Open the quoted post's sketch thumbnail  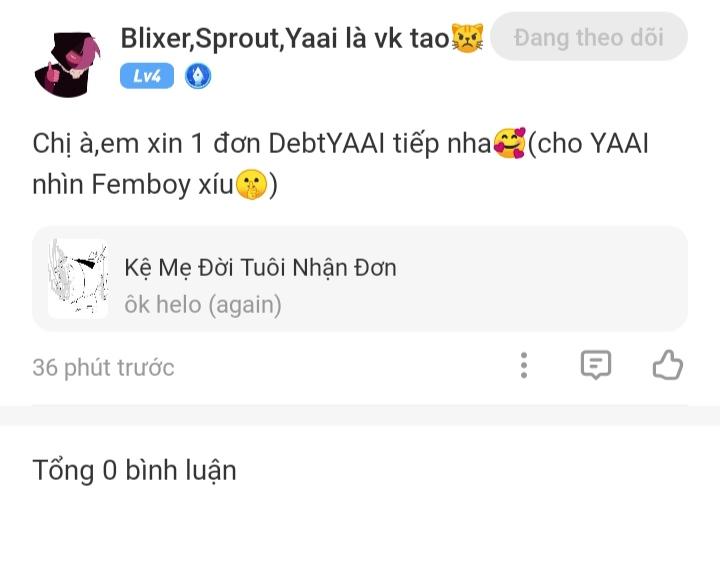(78, 279)
